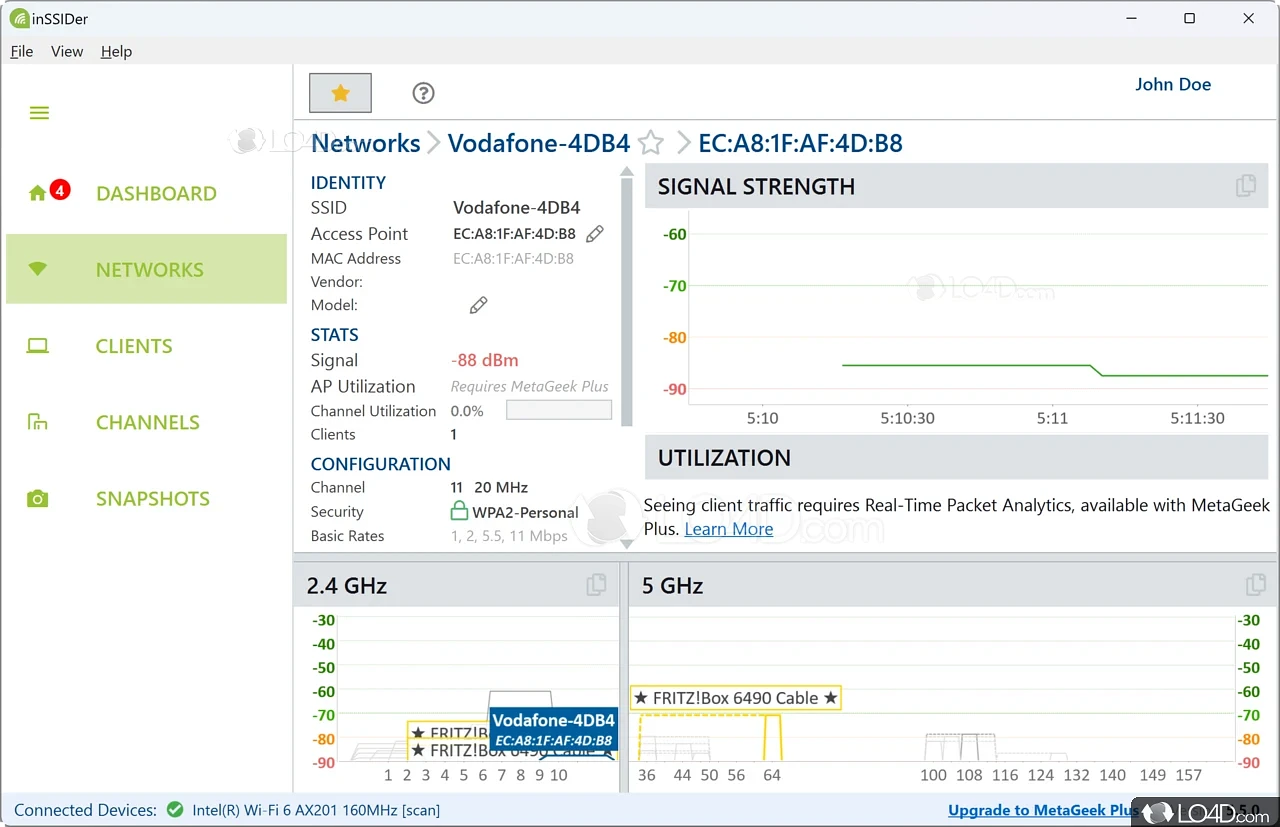Open the View menu
This screenshot has width=1280, height=827.
coord(67,51)
